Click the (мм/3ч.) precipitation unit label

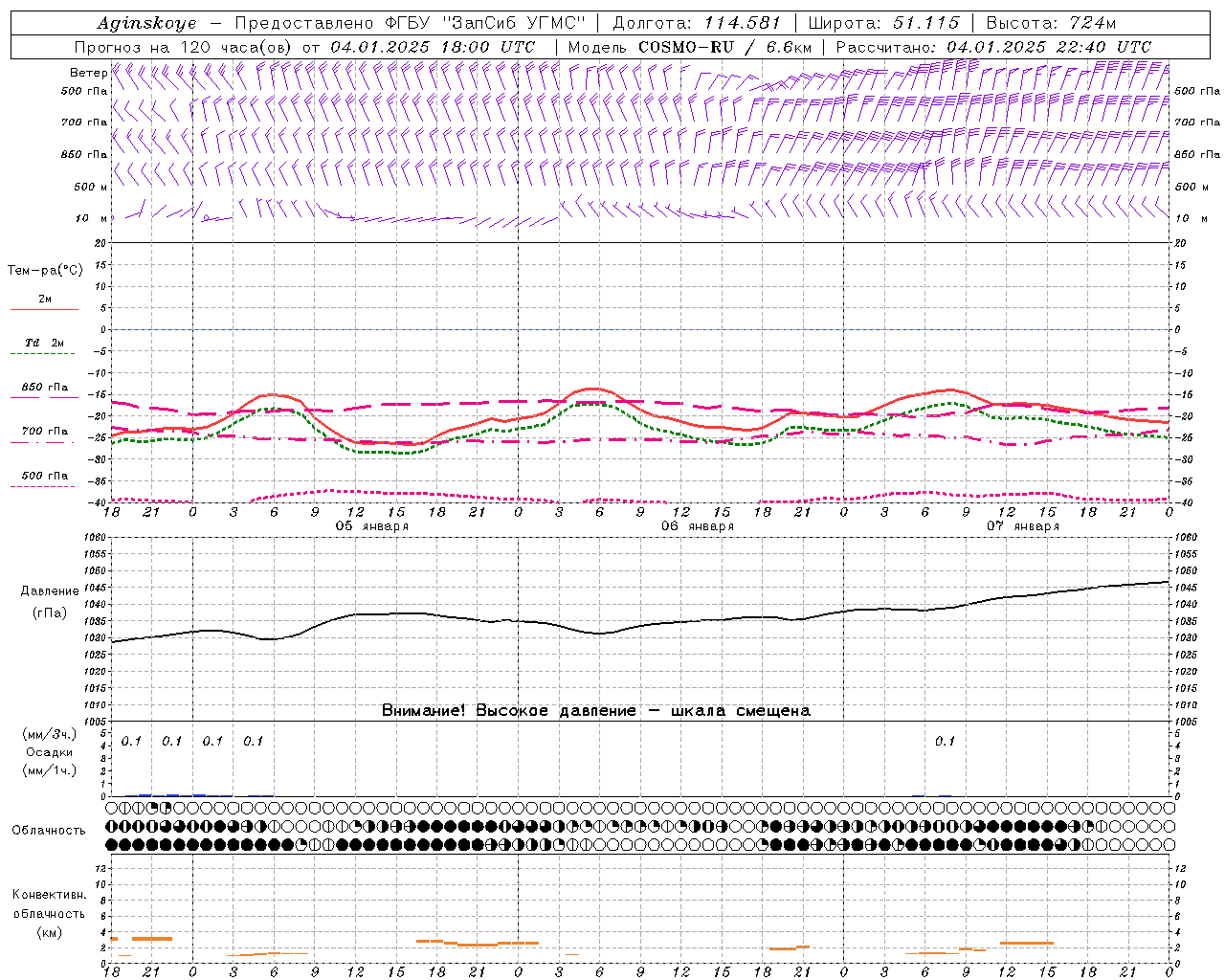tap(50, 734)
